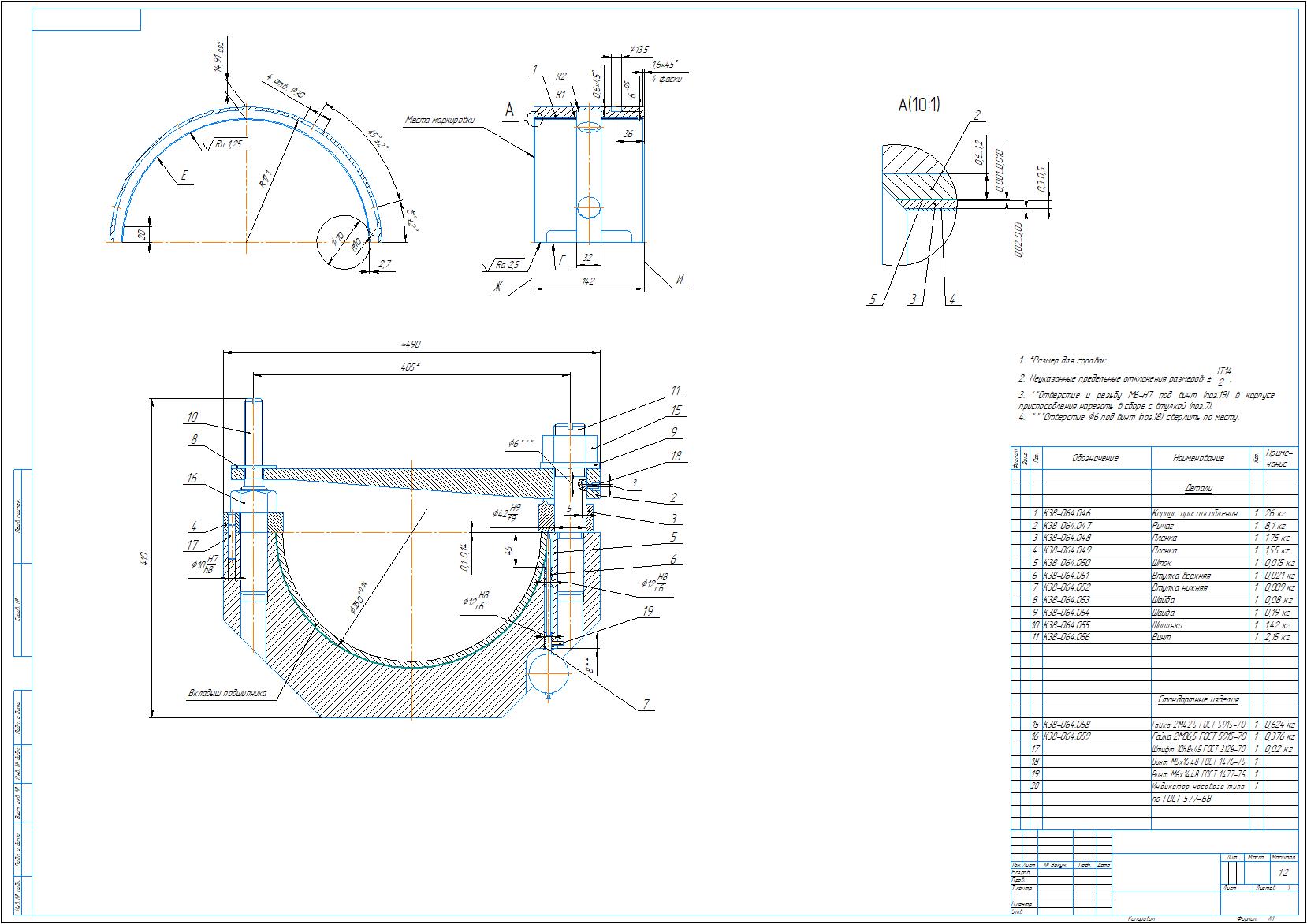The height and width of the screenshot is (924, 1307).
Task: Click the 'Обозначение' column header
Action: (x=1094, y=458)
